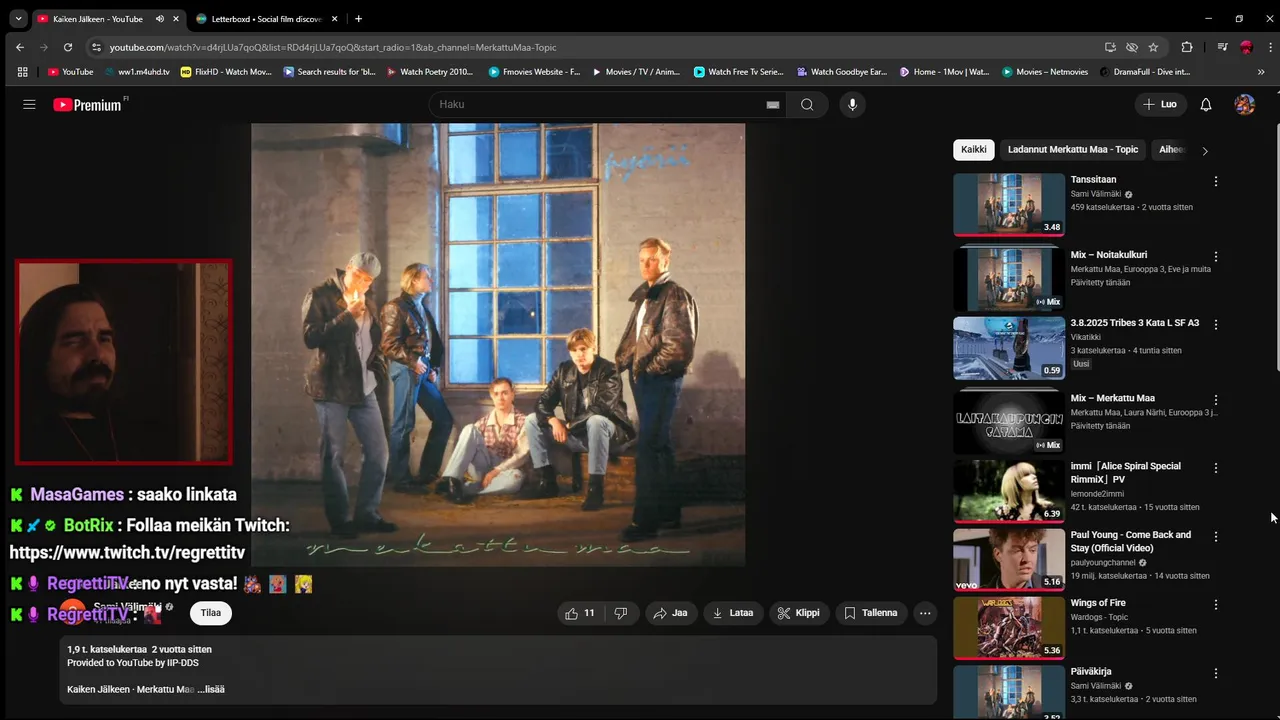The image size is (1280, 720).
Task: Share the video via Jaa
Action: click(x=670, y=613)
